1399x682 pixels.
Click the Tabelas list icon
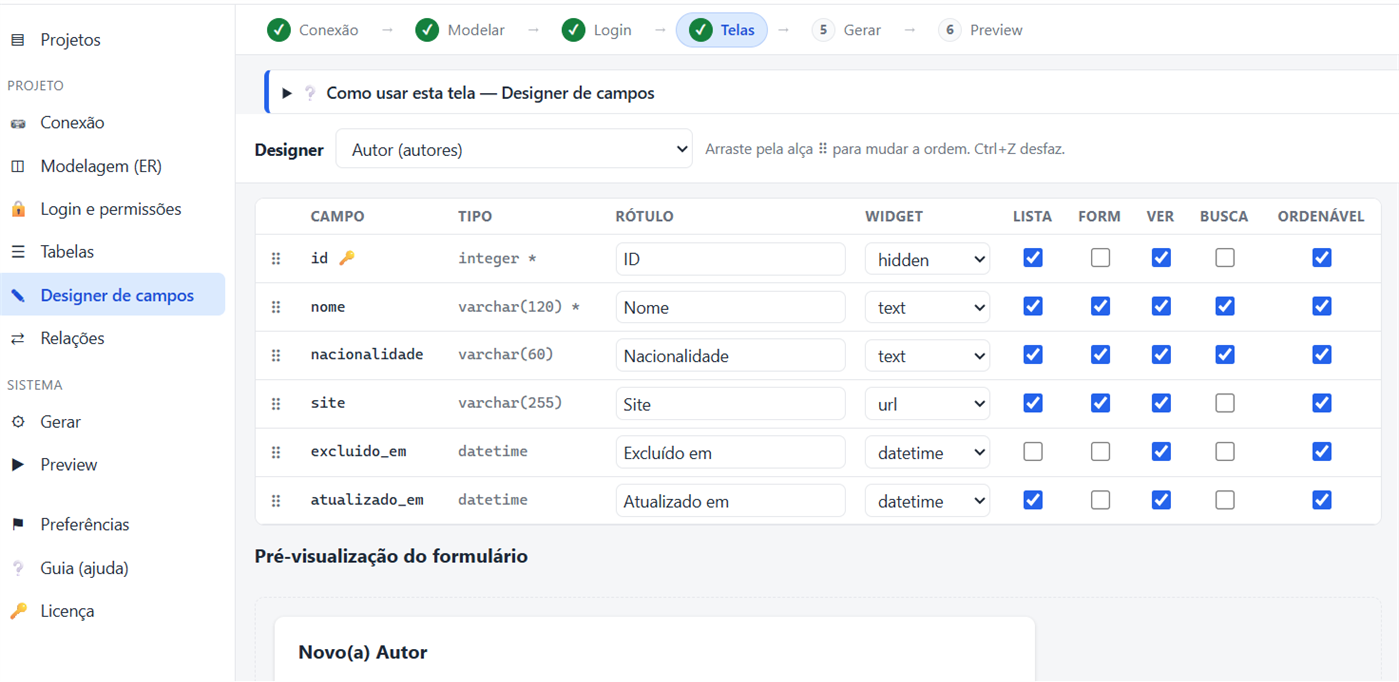(17, 252)
